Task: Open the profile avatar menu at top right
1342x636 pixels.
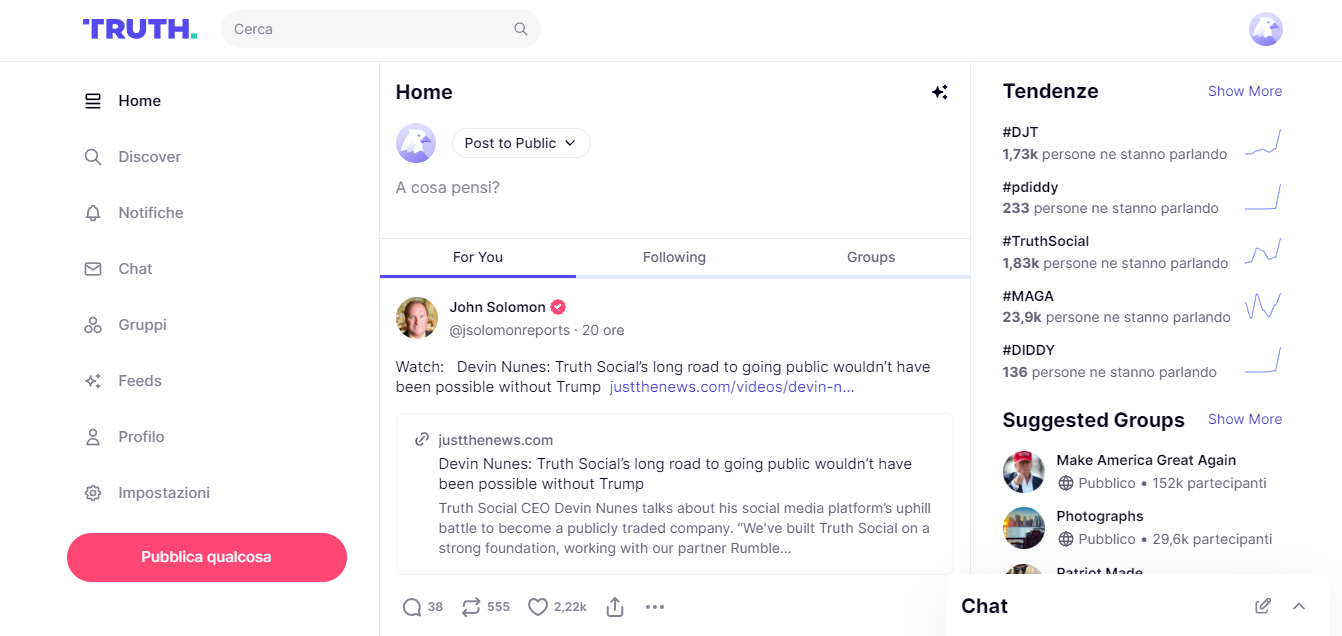Action: click(x=1266, y=29)
